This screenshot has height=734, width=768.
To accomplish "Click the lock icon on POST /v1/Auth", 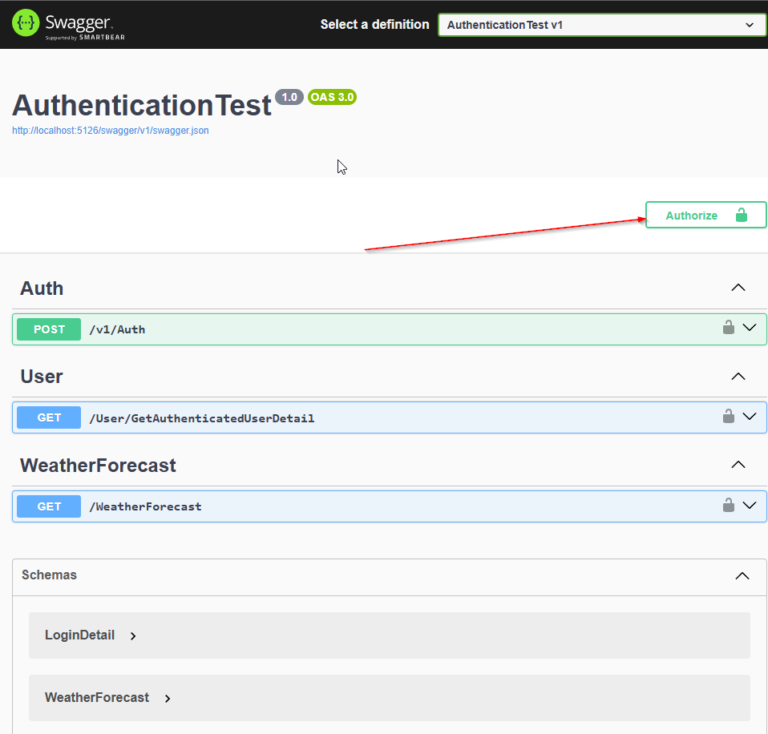I will [x=728, y=327].
